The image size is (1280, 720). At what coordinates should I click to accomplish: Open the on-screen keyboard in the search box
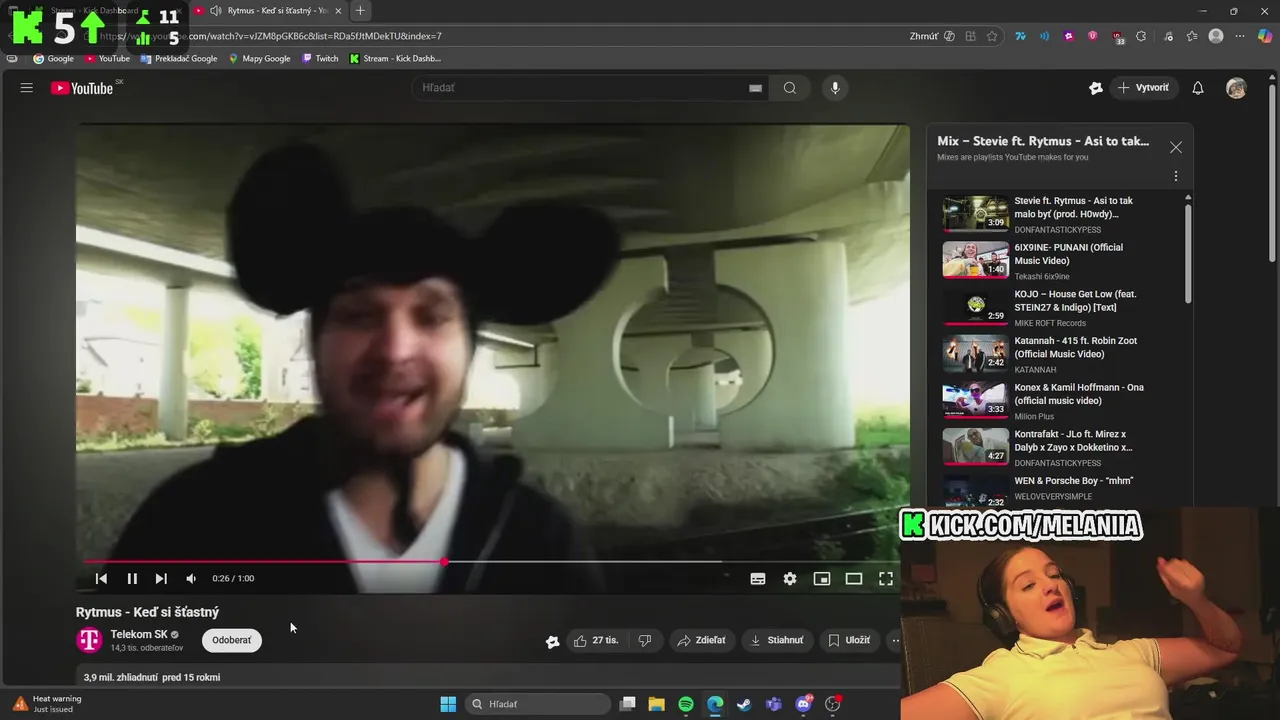(x=755, y=88)
